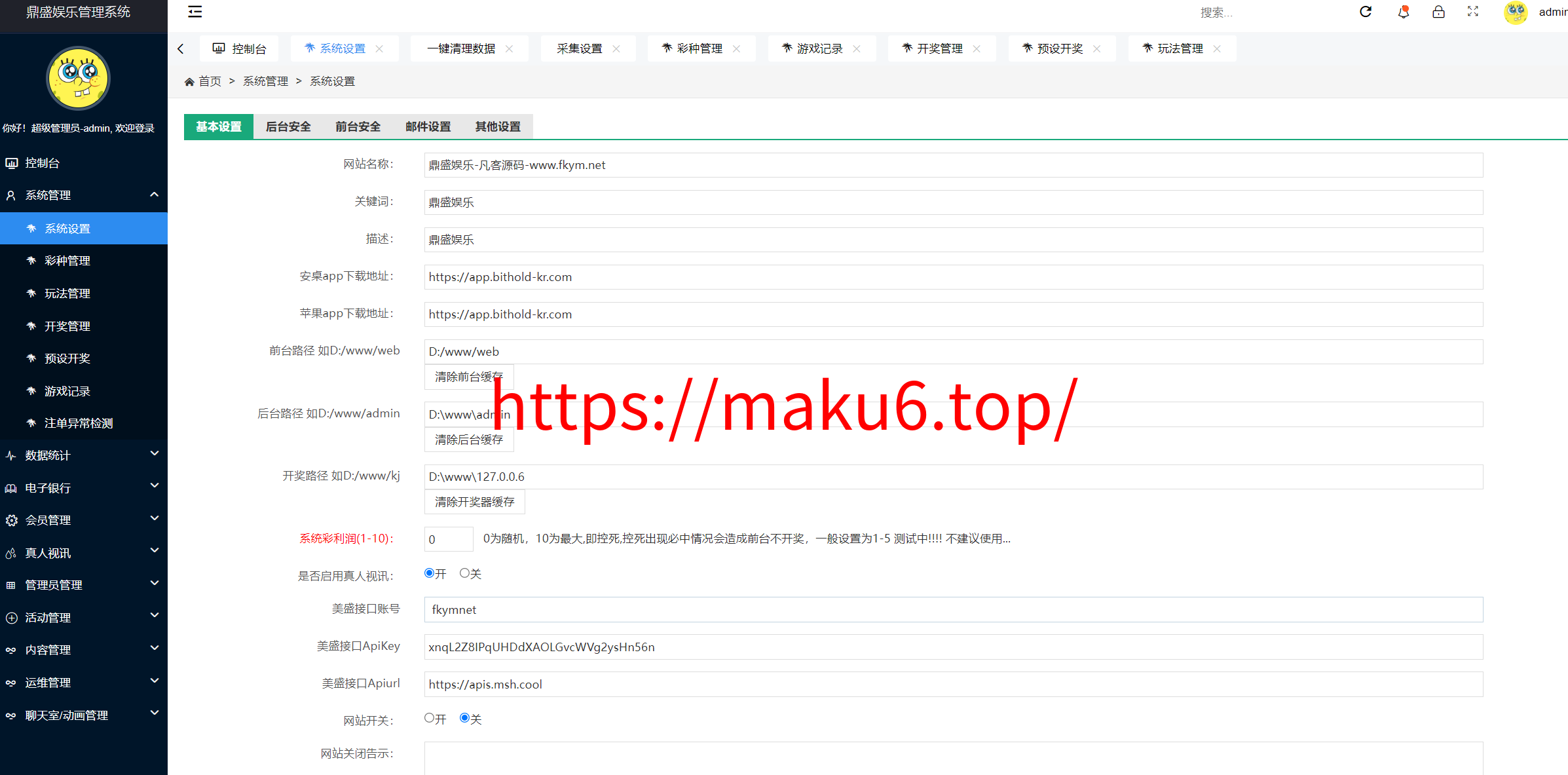Expand the 运维管理 sidebar menu
The width and height of the screenshot is (1568, 775).
tap(84, 683)
